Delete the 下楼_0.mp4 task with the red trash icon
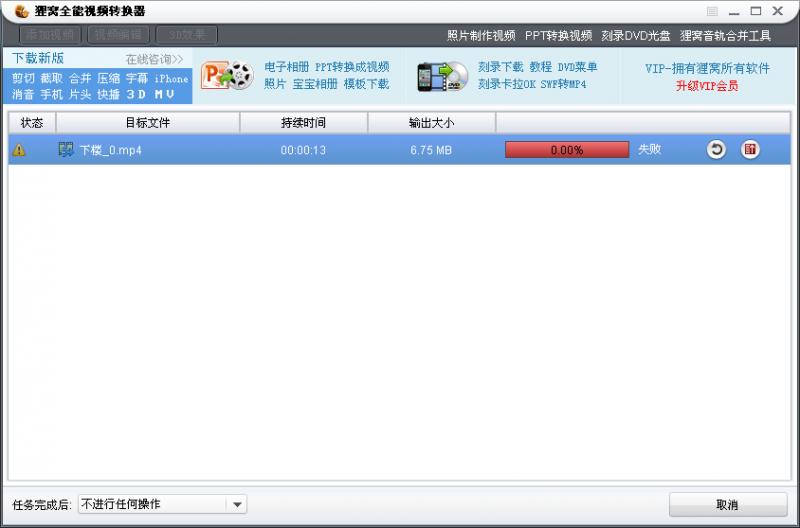Viewport: 800px width, 528px height. [x=750, y=149]
